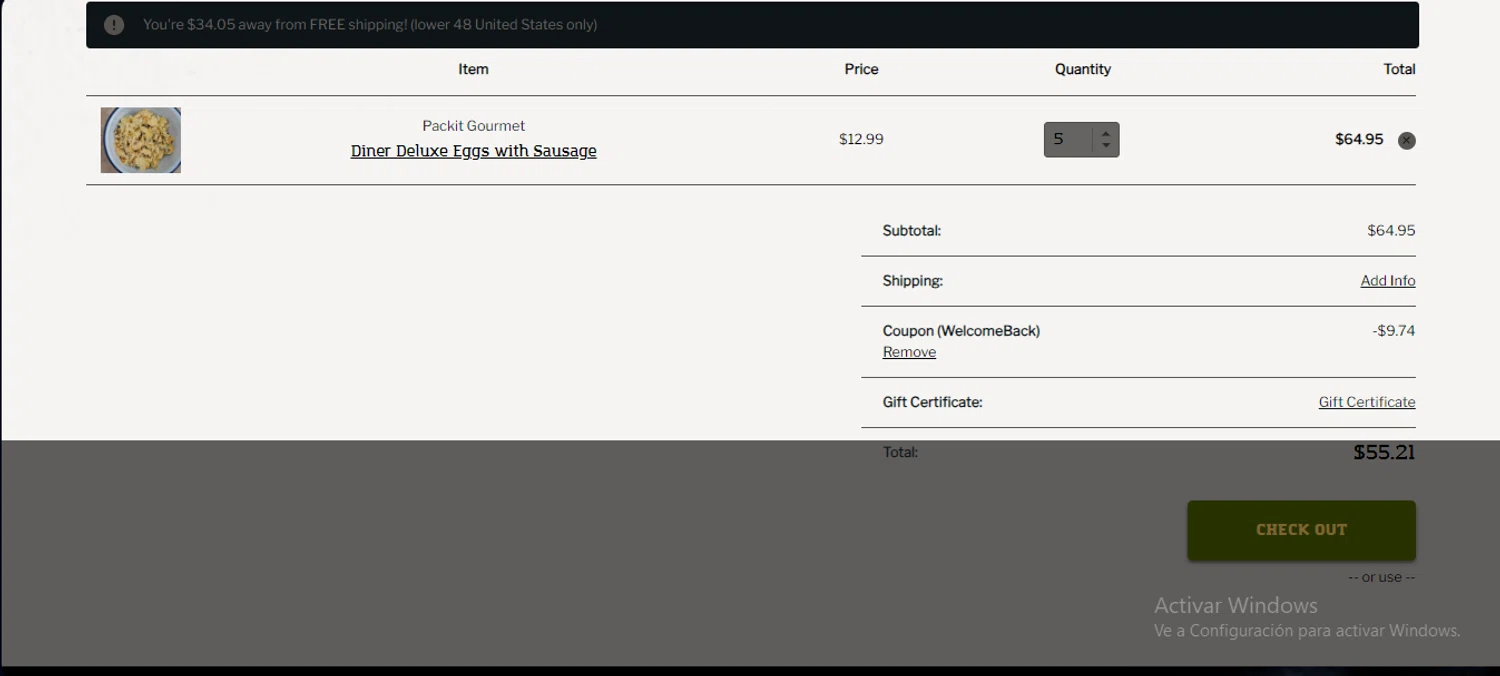
Task: Open the Diner Deluxe Eggs product thumbnail
Action: point(141,140)
